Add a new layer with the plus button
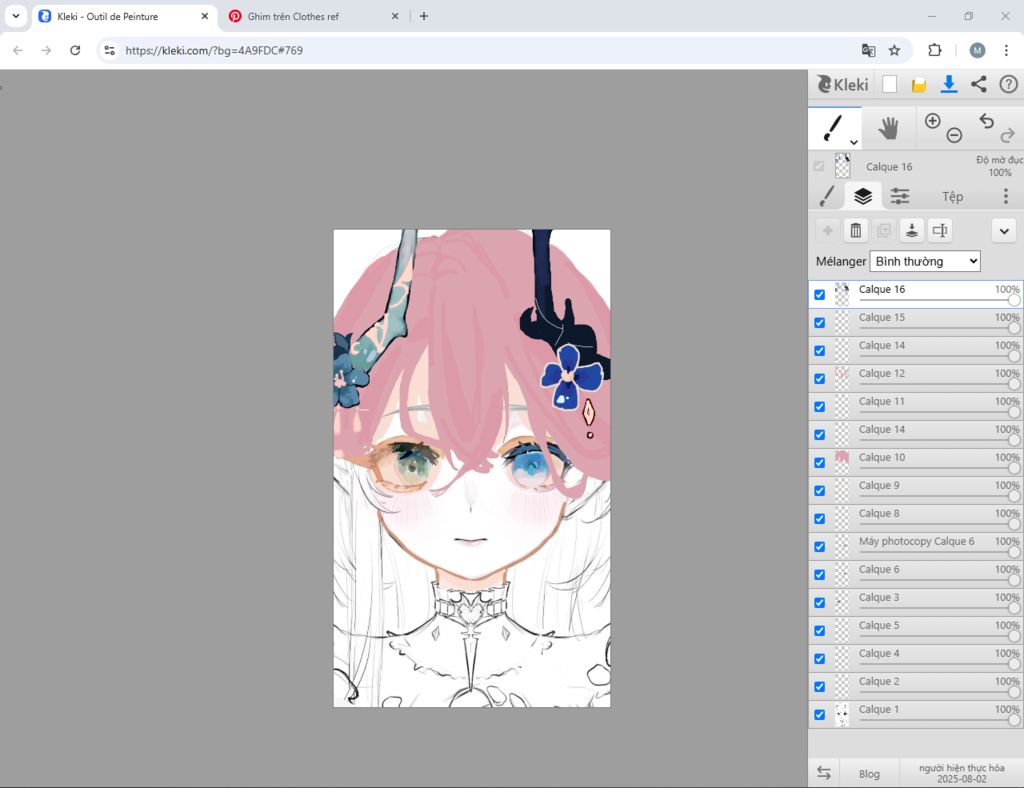 pos(827,230)
